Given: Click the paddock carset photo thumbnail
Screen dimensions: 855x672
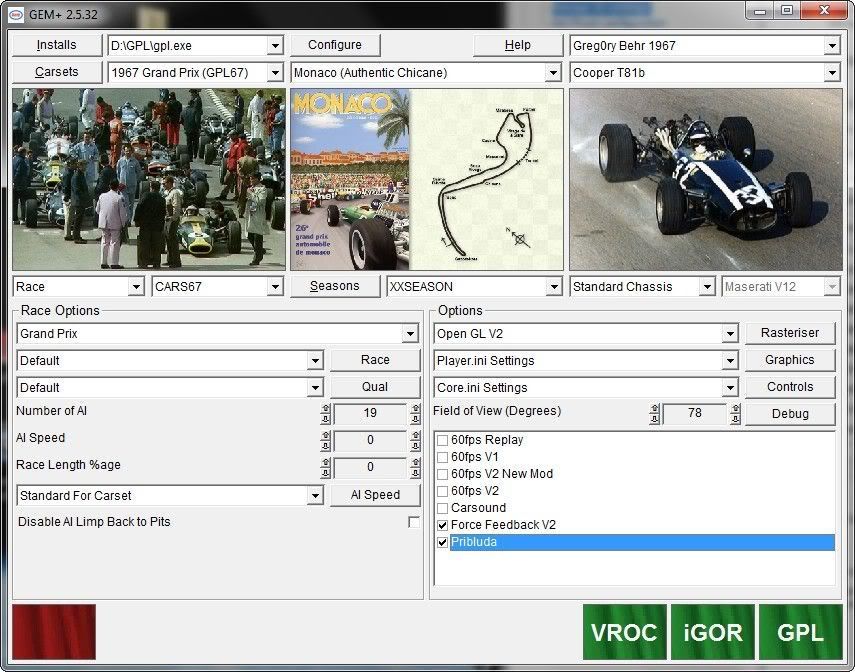Looking at the screenshot, I should pyautogui.click(x=149, y=179).
